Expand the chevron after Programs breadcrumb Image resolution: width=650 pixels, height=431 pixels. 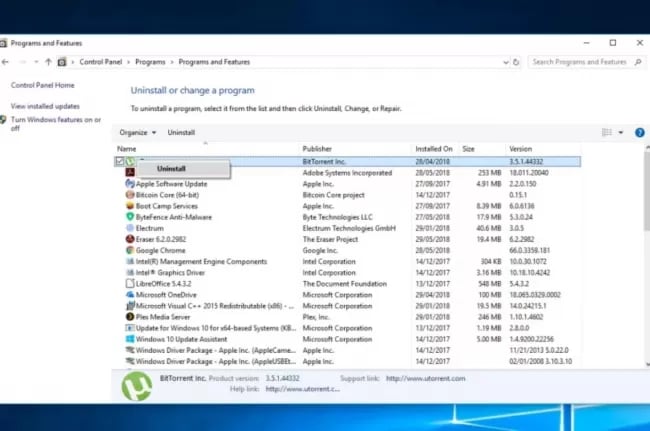coord(172,62)
